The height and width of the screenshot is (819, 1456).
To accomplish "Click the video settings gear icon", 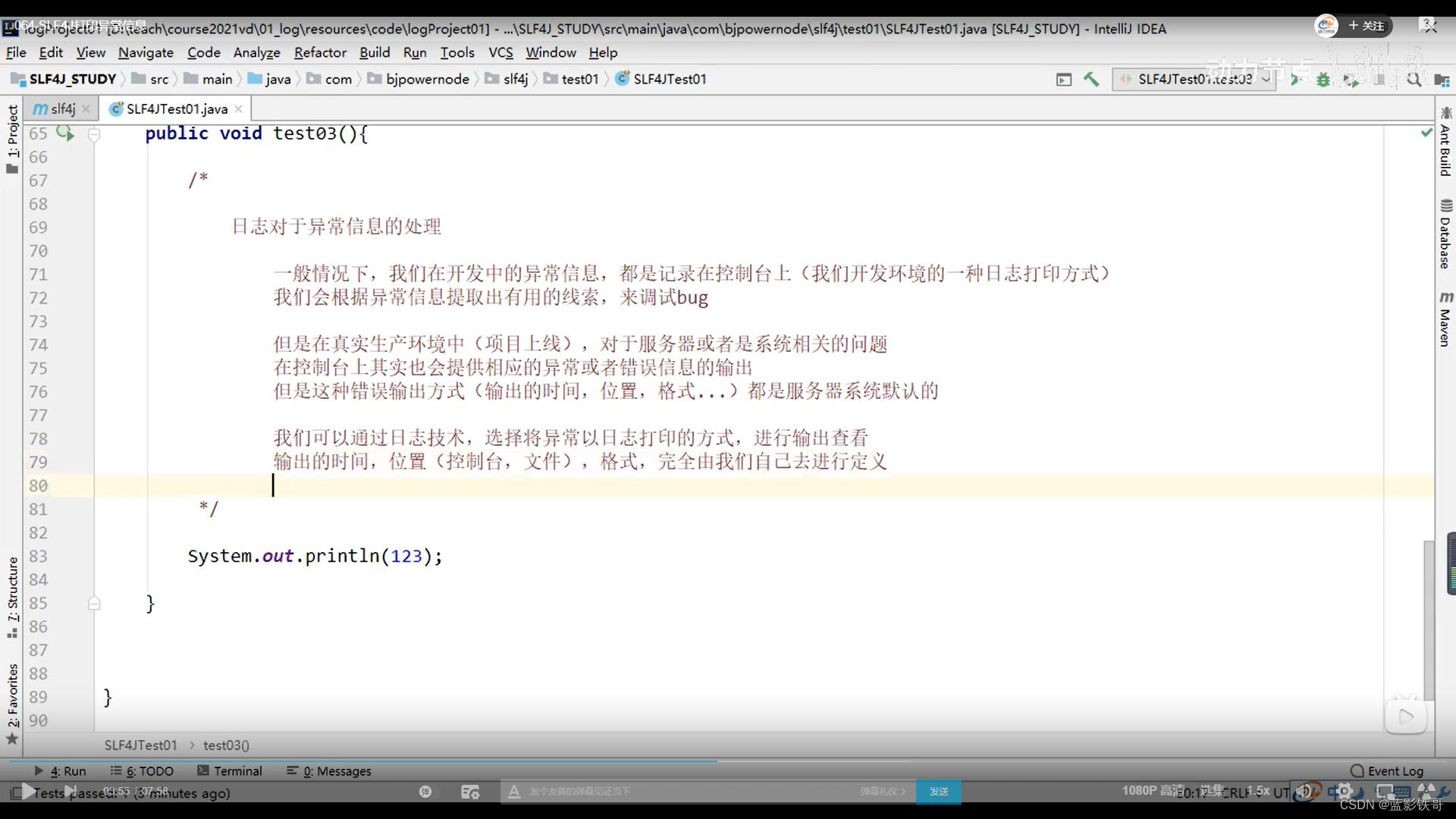I will pyautogui.click(x=1344, y=791).
